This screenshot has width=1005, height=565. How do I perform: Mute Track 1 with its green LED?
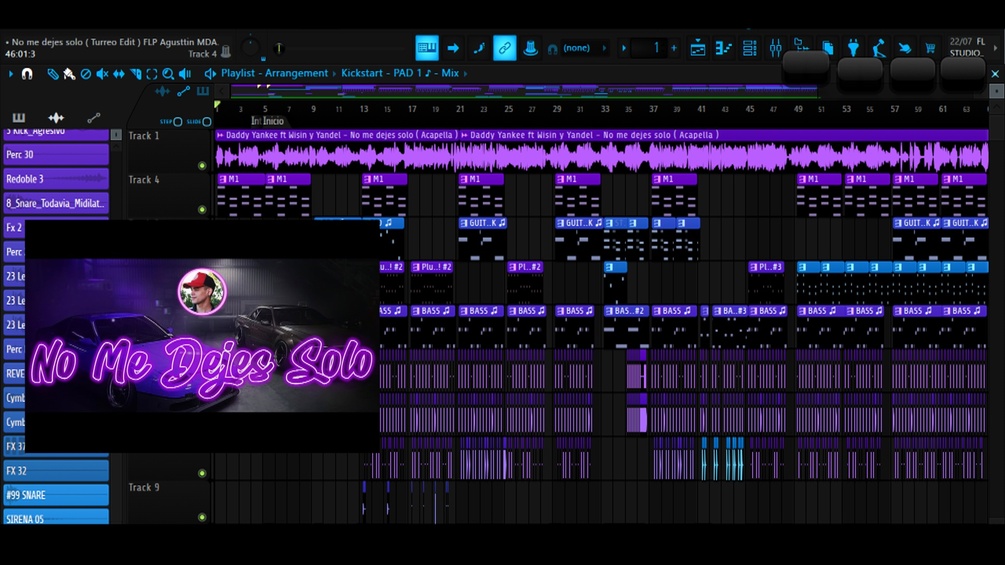tap(202, 166)
